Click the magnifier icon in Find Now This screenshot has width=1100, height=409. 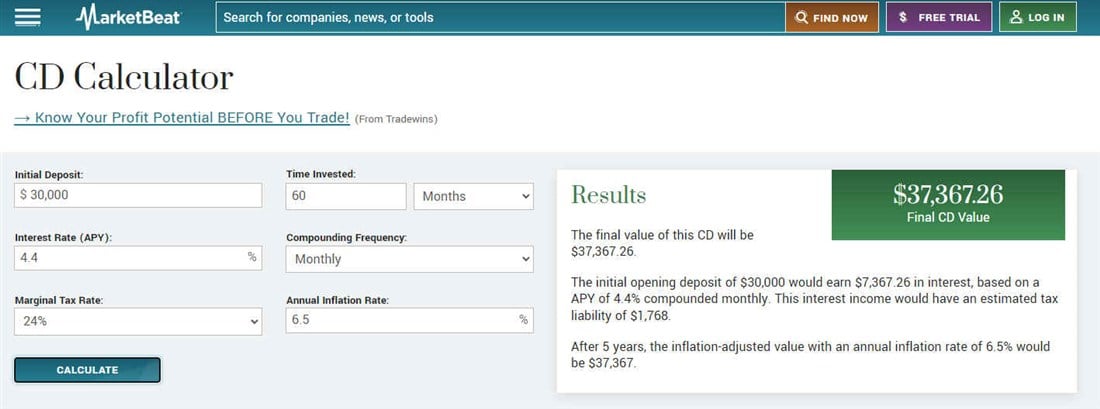[x=802, y=18]
